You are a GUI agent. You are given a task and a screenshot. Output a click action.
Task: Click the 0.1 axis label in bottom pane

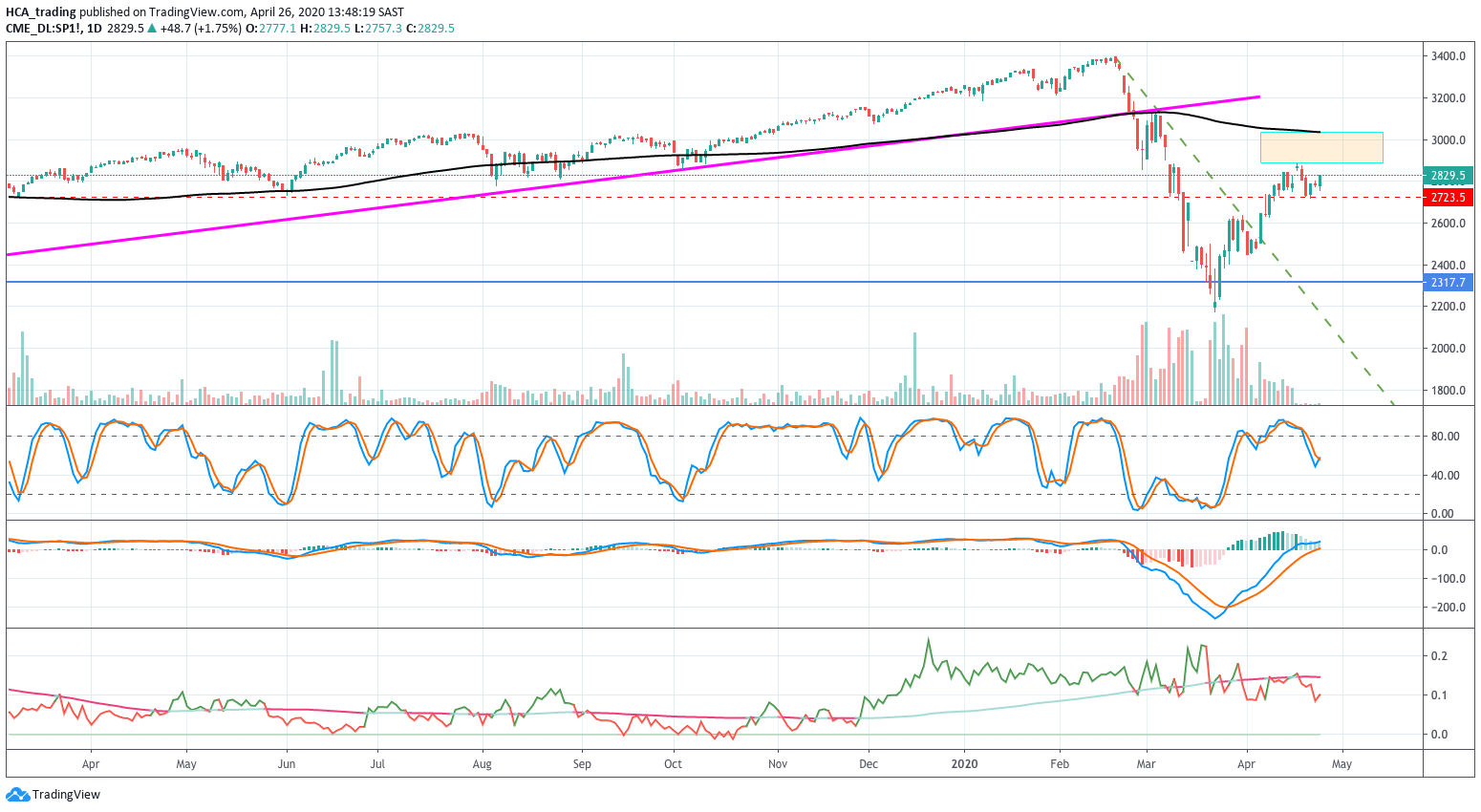[x=1439, y=695]
